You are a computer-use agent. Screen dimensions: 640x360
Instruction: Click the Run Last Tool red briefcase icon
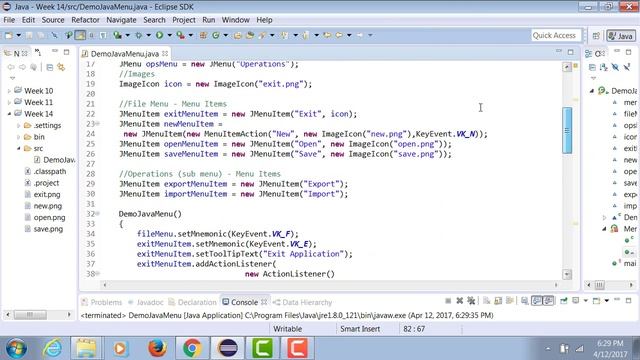click(180, 36)
